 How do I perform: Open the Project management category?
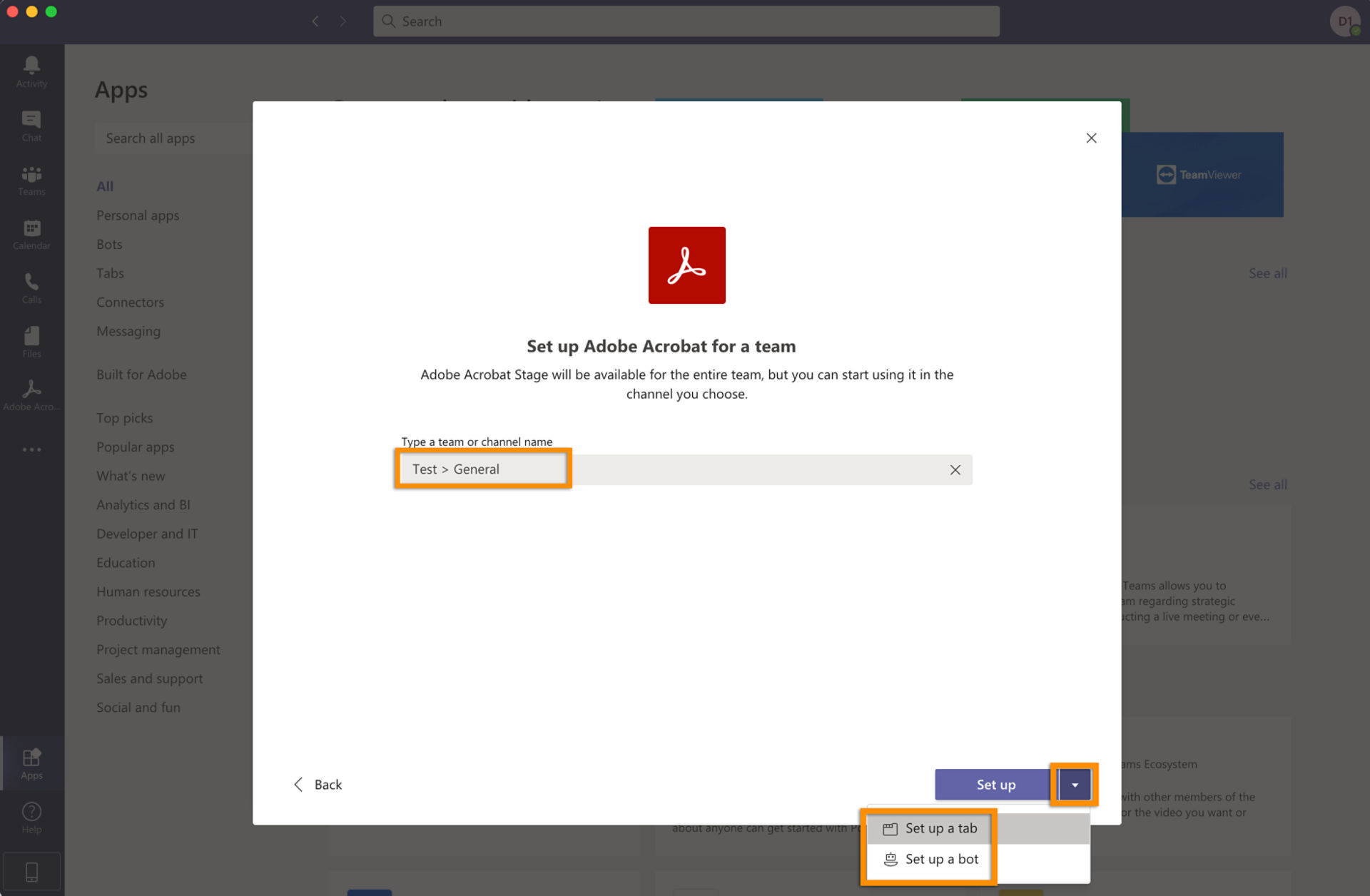[x=158, y=650]
